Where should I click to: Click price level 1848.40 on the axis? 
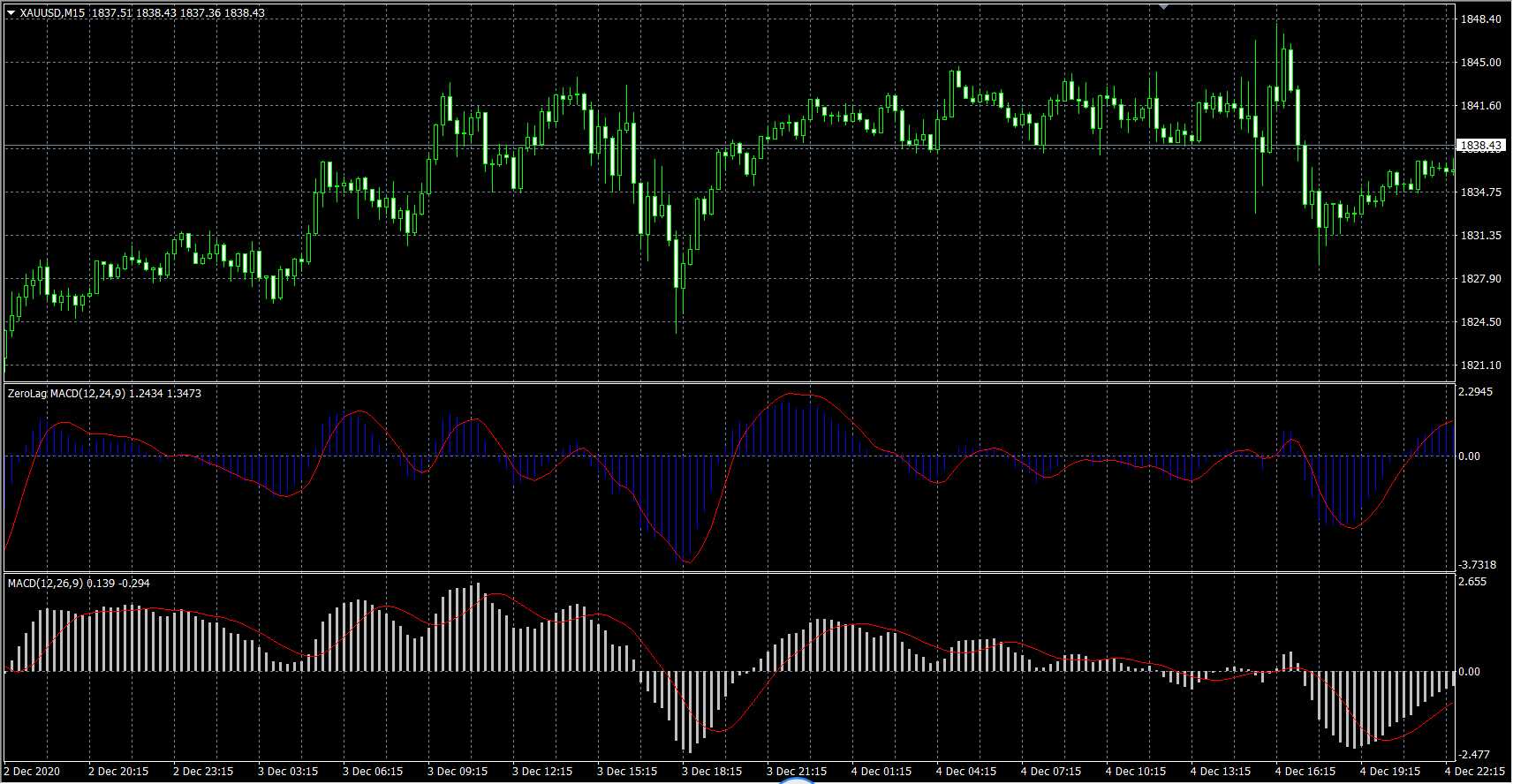pyautogui.click(x=1480, y=19)
